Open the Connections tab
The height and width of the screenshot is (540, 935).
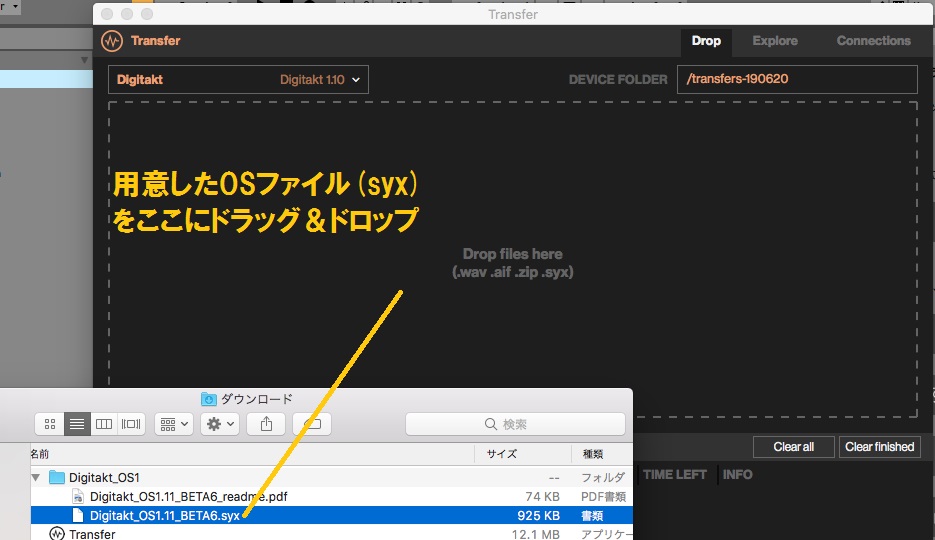pyautogui.click(x=873, y=41)
